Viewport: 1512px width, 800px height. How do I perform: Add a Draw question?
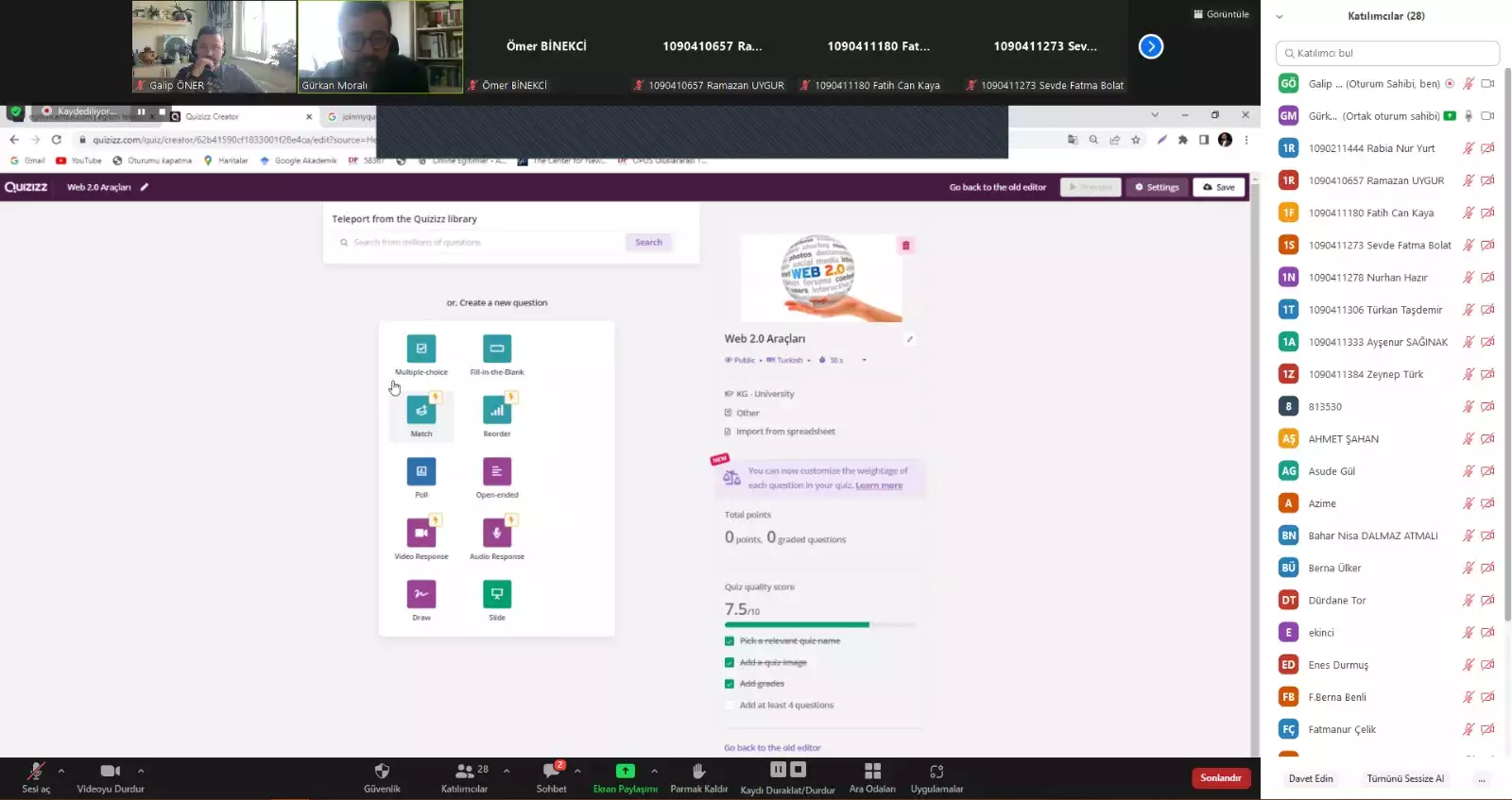pos(421,600)
